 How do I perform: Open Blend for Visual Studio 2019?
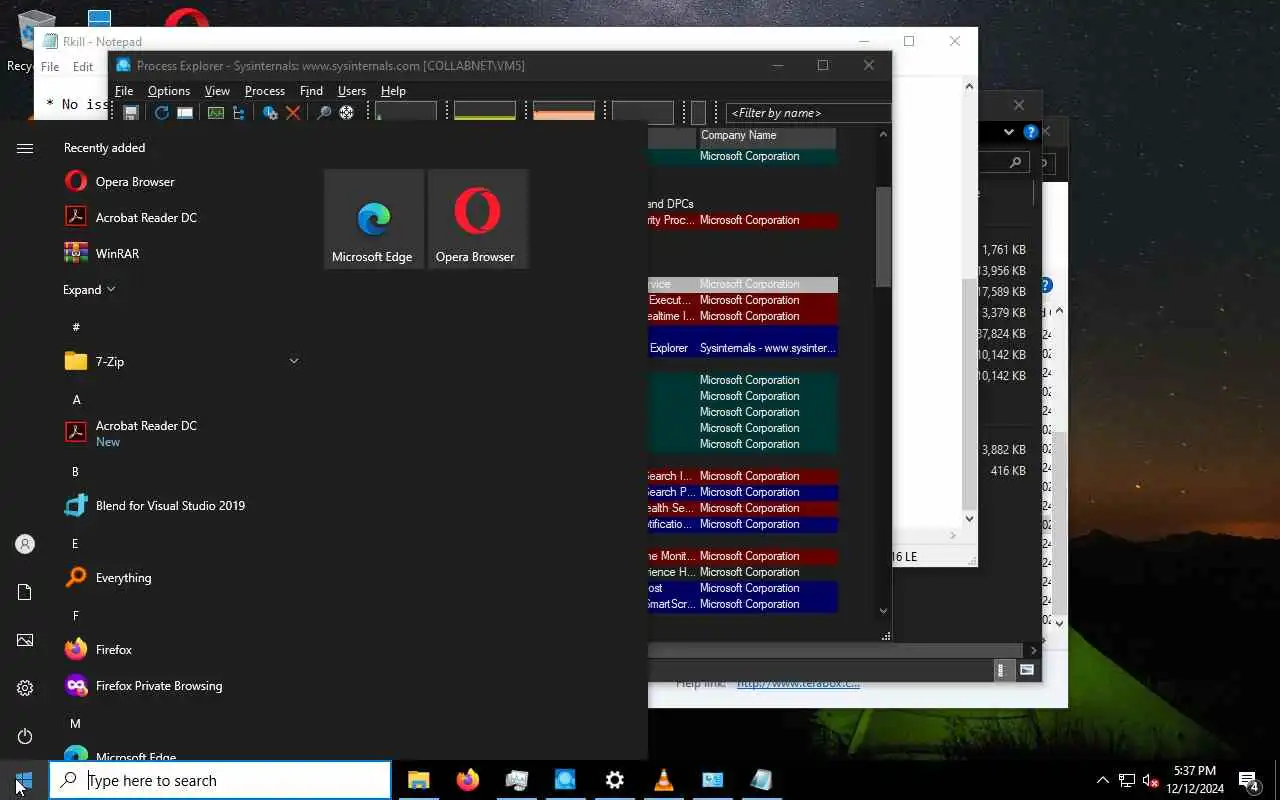click(x=170, y=506)
